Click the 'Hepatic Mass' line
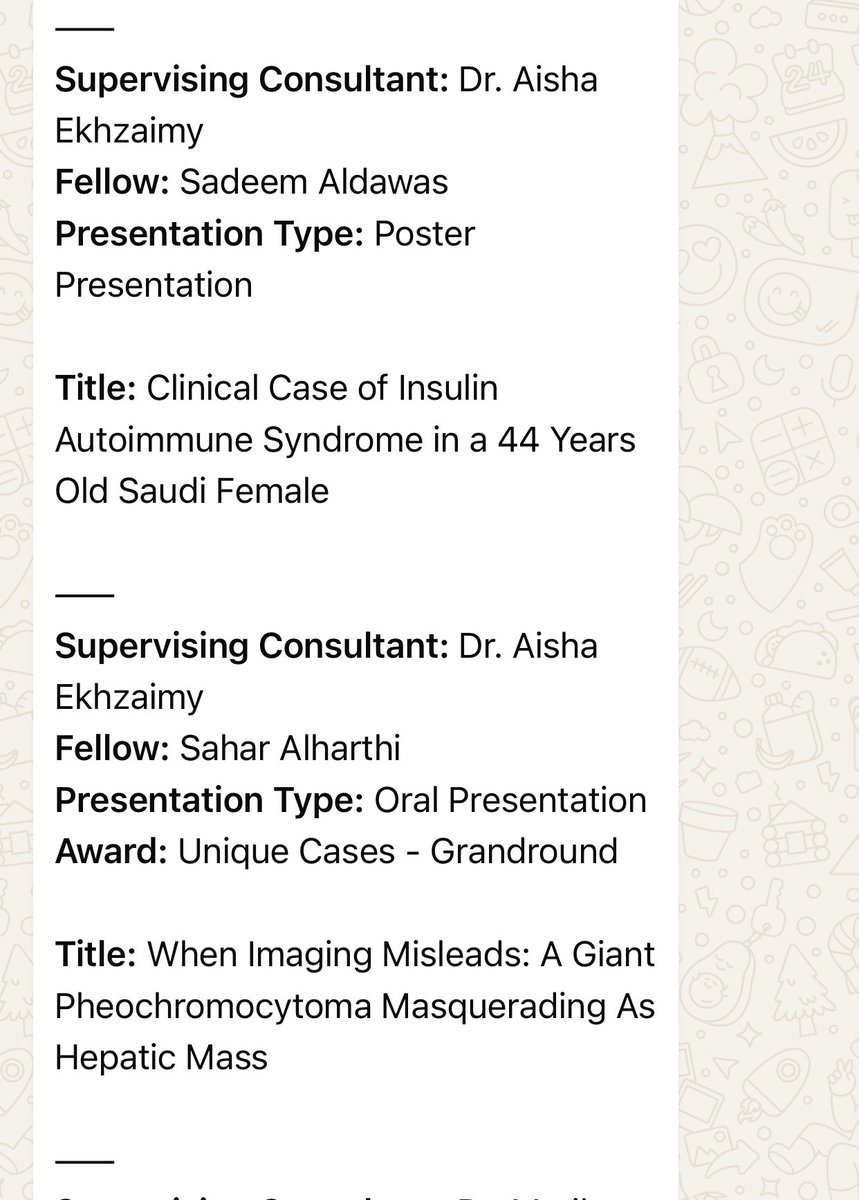 coord(161,1058)
